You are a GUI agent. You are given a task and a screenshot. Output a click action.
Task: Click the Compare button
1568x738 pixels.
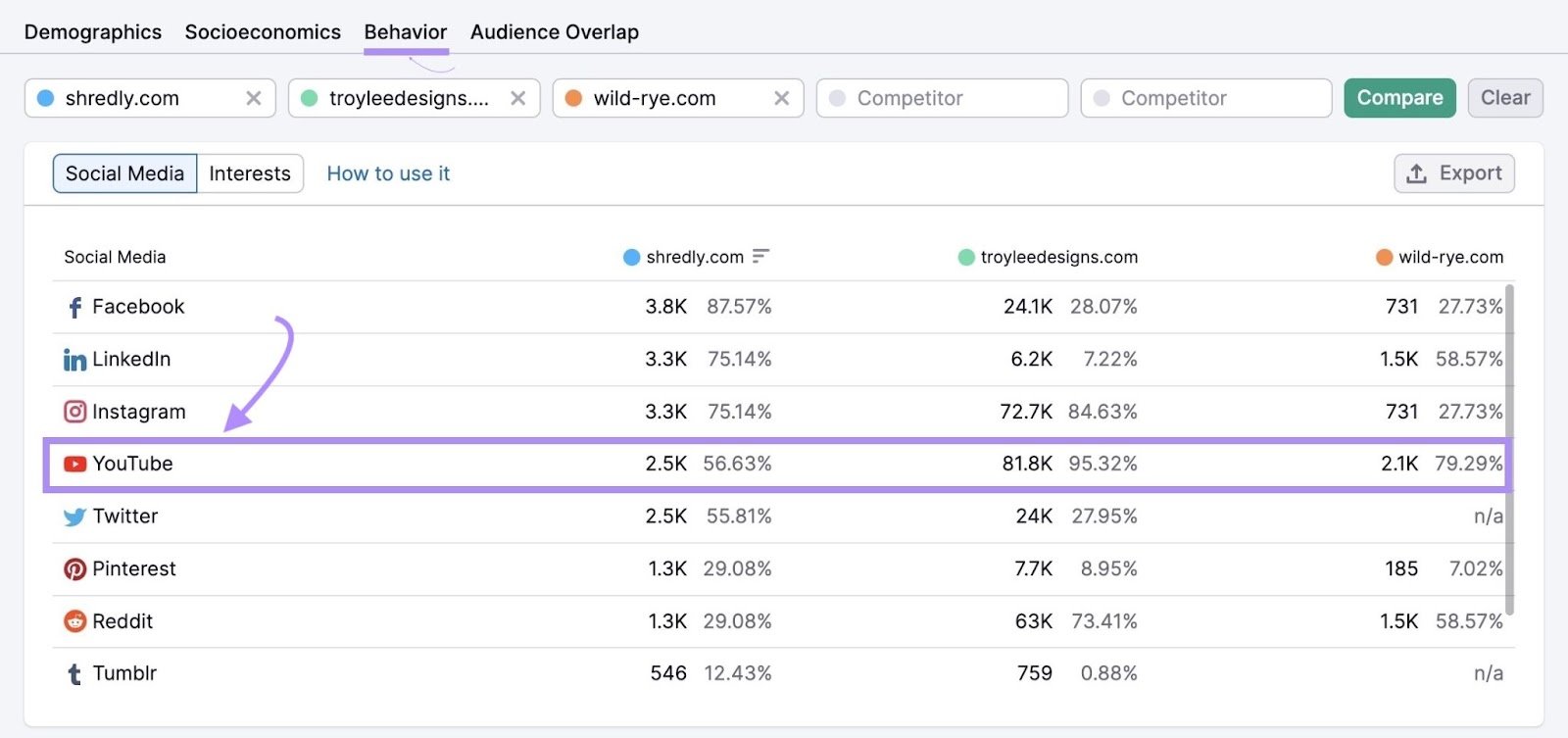[x=1399, y=98]
